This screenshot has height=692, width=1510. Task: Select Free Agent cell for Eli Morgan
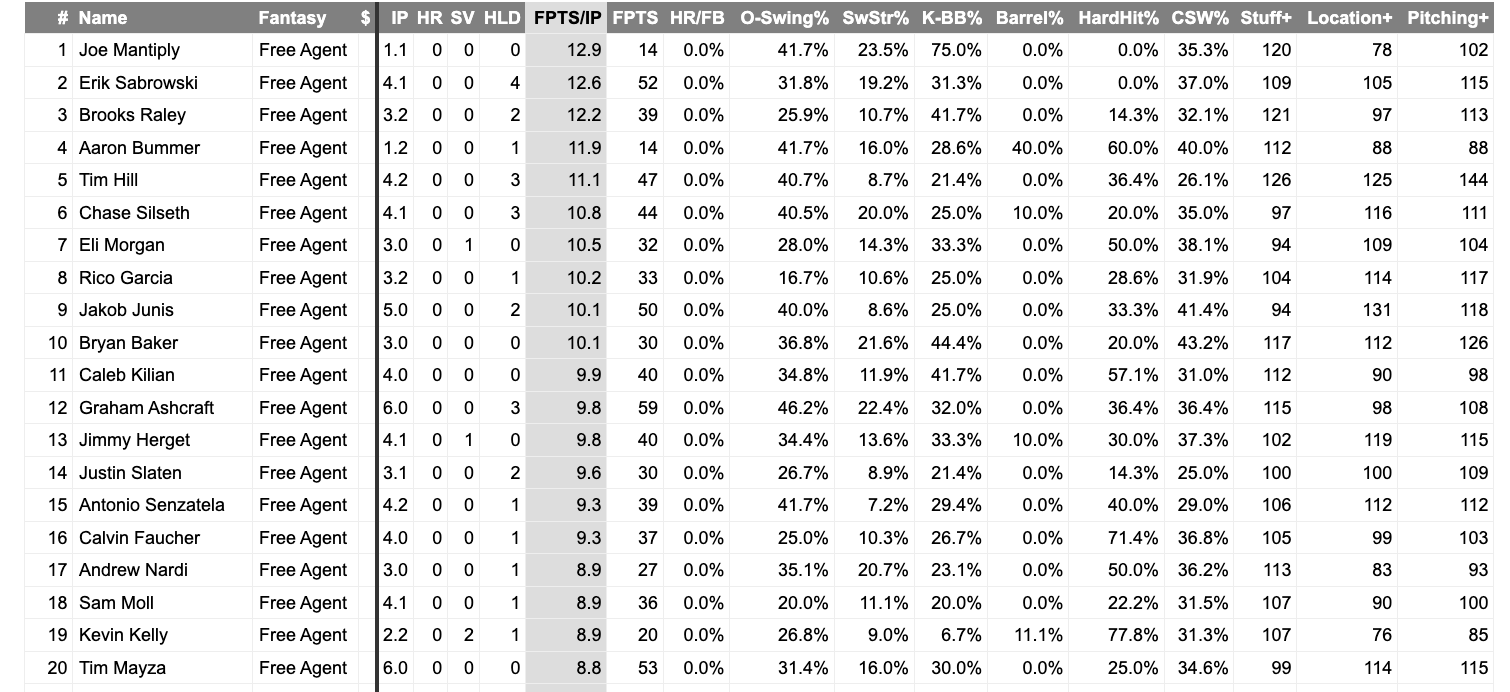click(x=303, y=245)
